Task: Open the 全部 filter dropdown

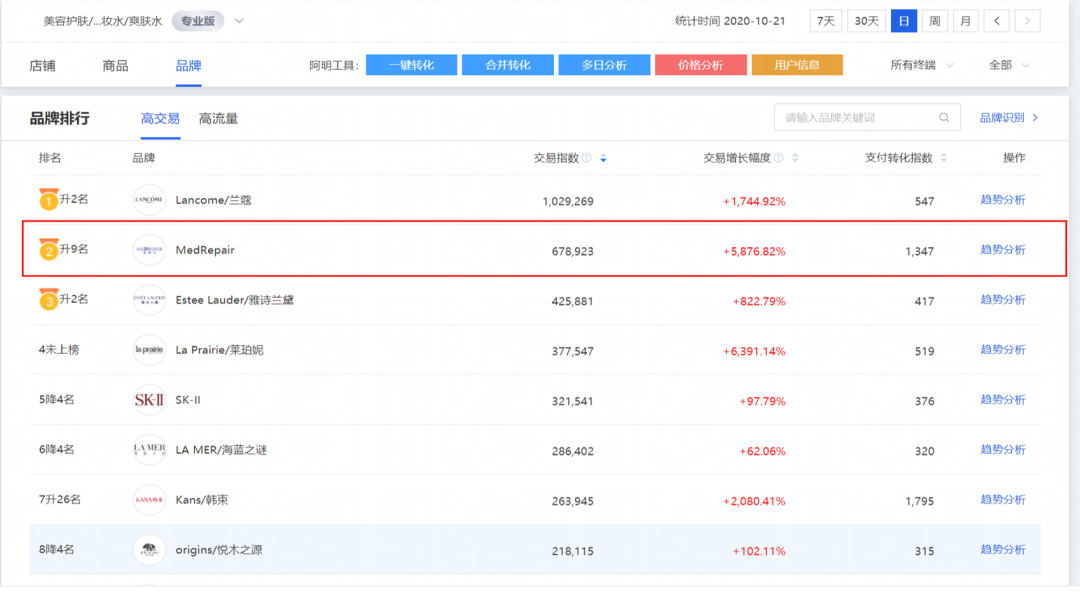Action: [1011, 65]
